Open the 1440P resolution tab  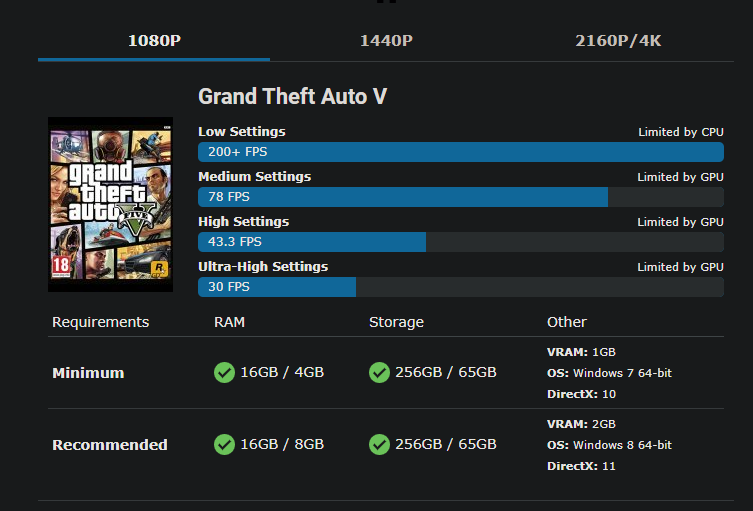coord(386,41)
